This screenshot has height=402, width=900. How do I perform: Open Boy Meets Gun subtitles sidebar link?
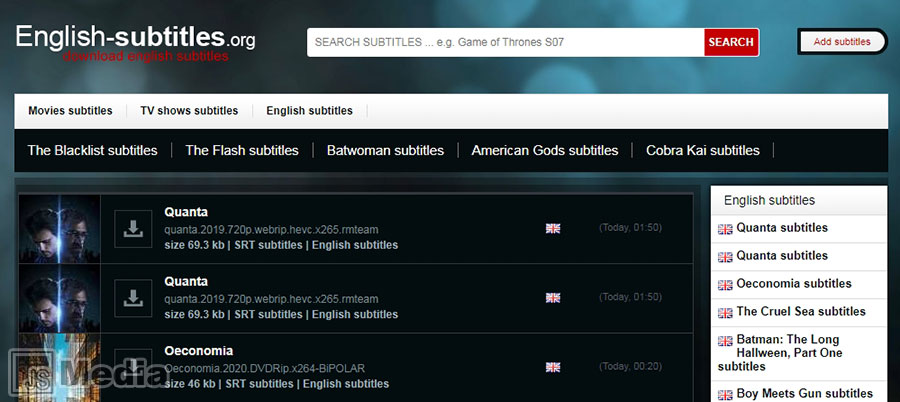804,394
